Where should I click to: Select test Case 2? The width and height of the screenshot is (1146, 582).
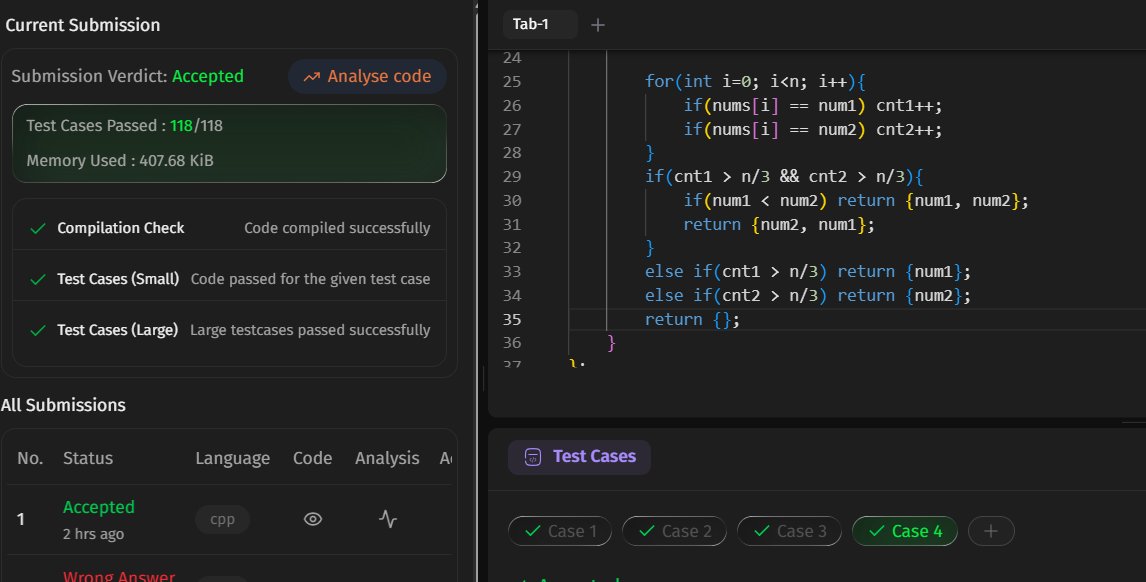[x=674, y=532]
